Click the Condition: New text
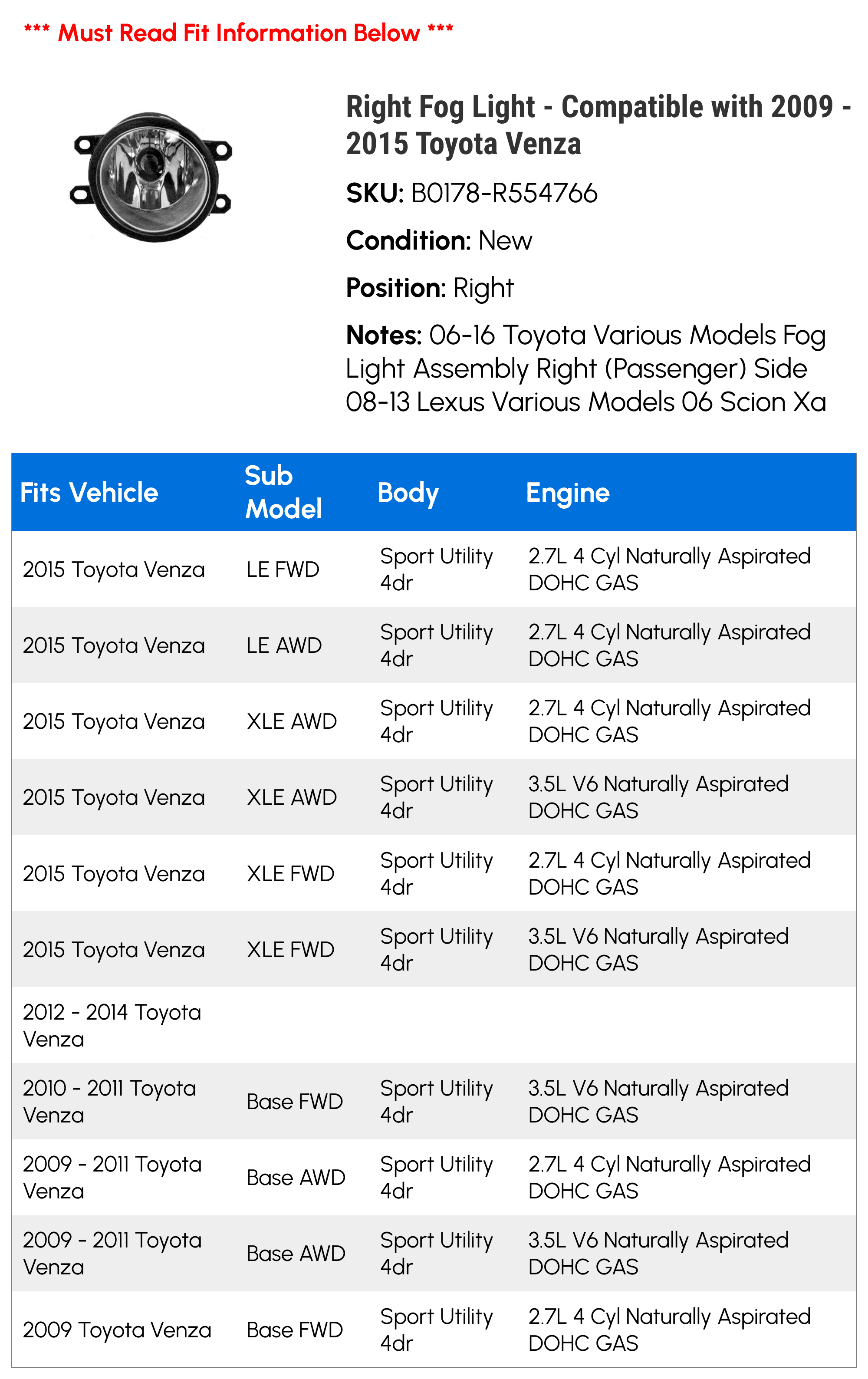The image size is (868, 1379). pyautogui.click(x=439, y=240)
